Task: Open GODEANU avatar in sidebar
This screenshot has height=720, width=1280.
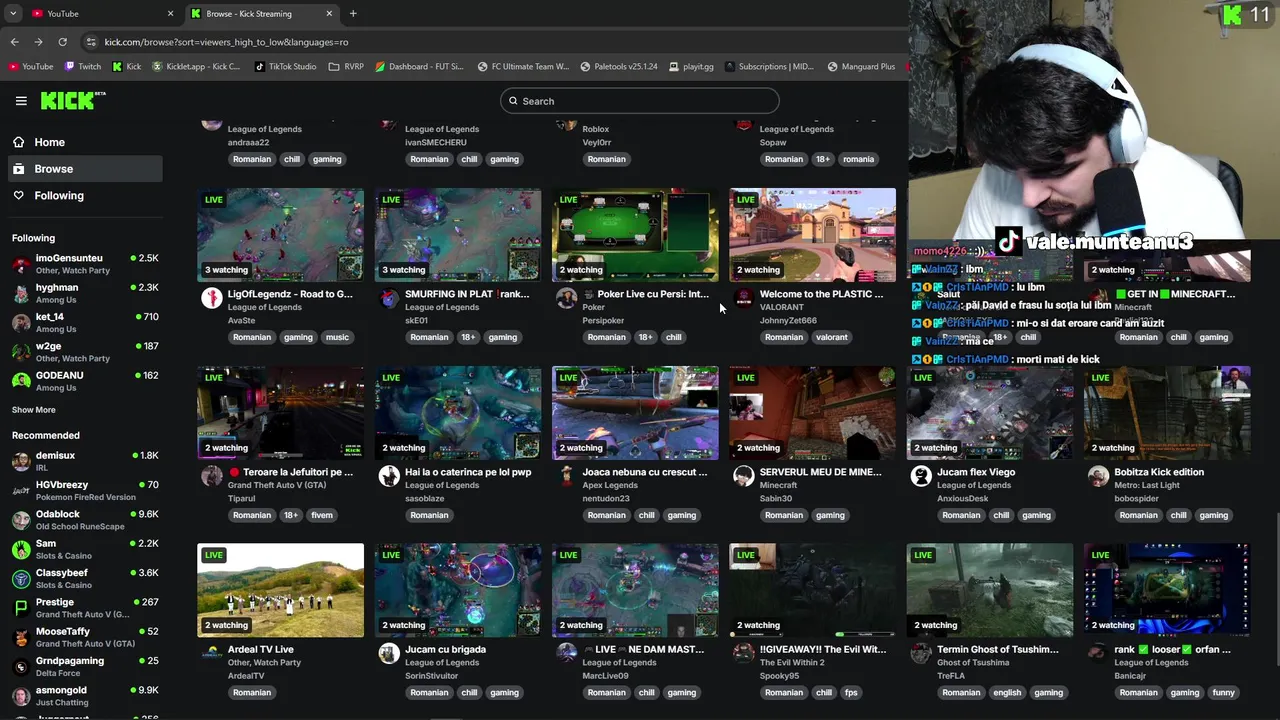Action: [21, 381]
